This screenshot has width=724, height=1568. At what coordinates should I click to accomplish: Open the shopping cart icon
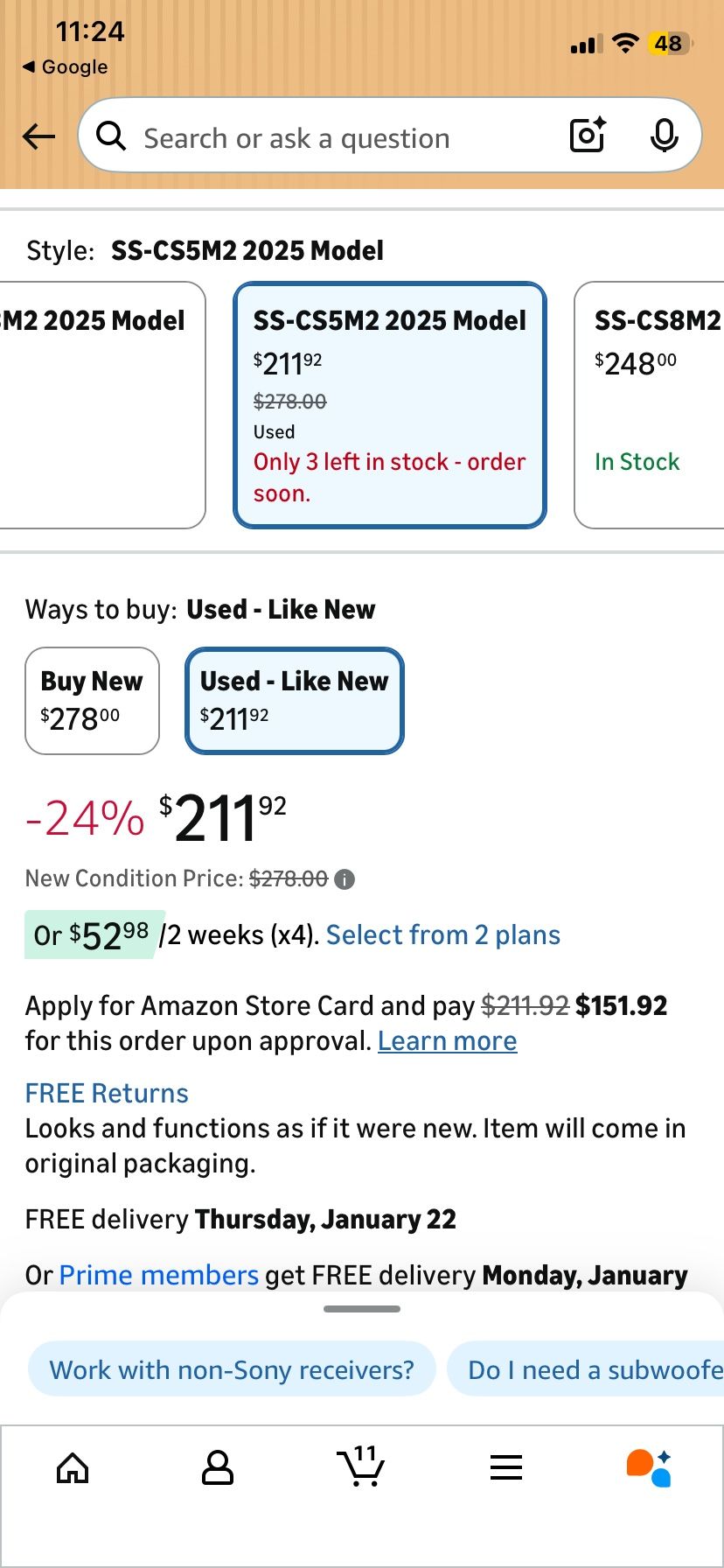(360, 1466)
